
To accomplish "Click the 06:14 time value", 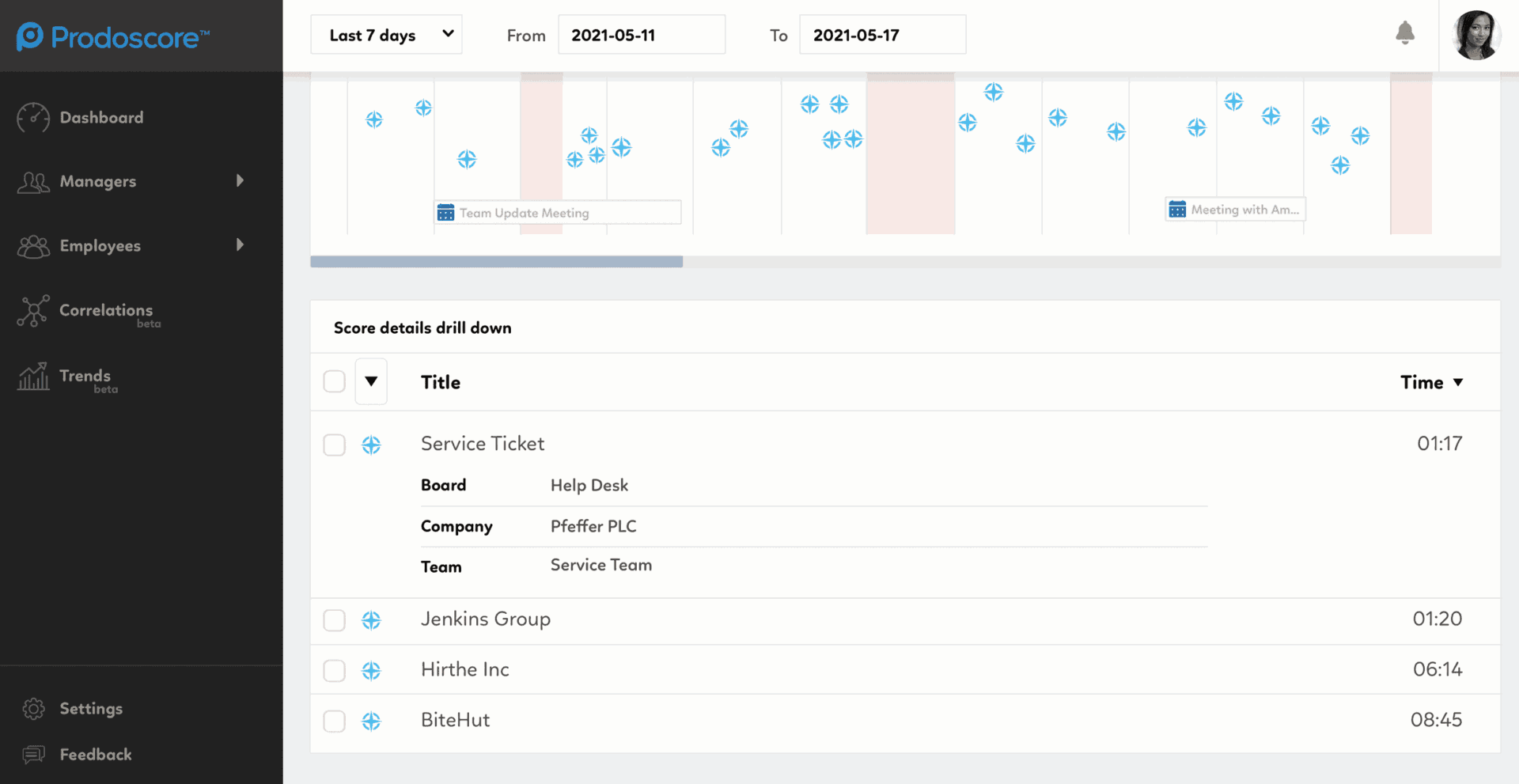I will (1438, 669).
